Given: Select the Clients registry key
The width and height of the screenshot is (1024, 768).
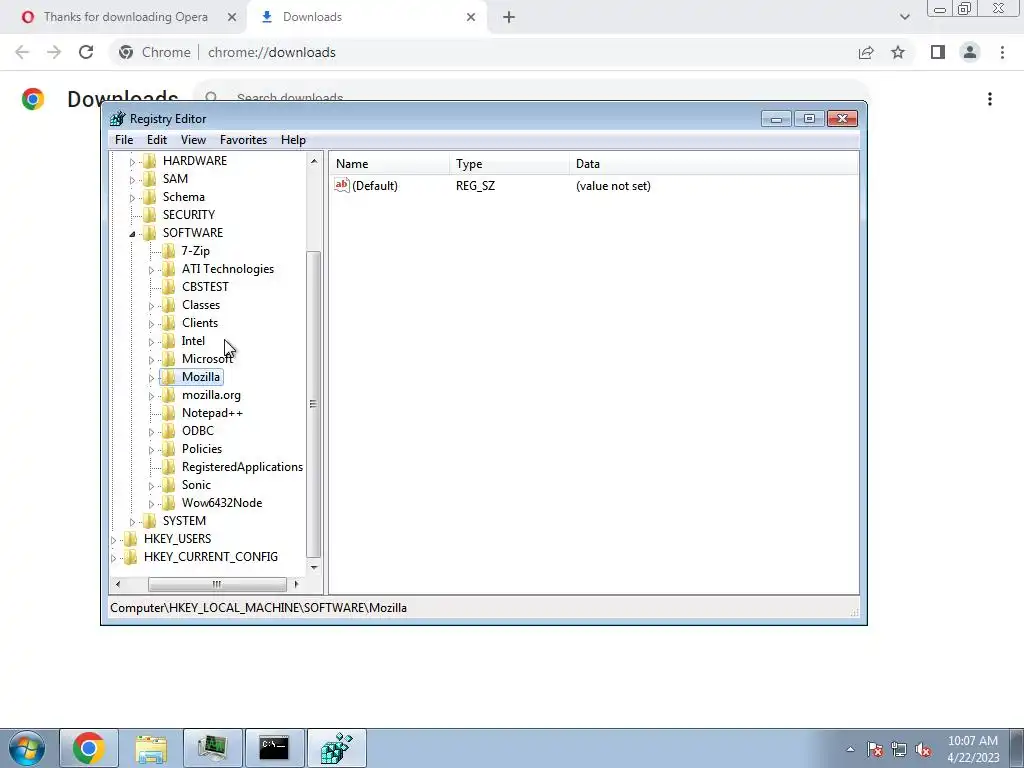Looking at the screenshot, I should (x=200, y=323).
